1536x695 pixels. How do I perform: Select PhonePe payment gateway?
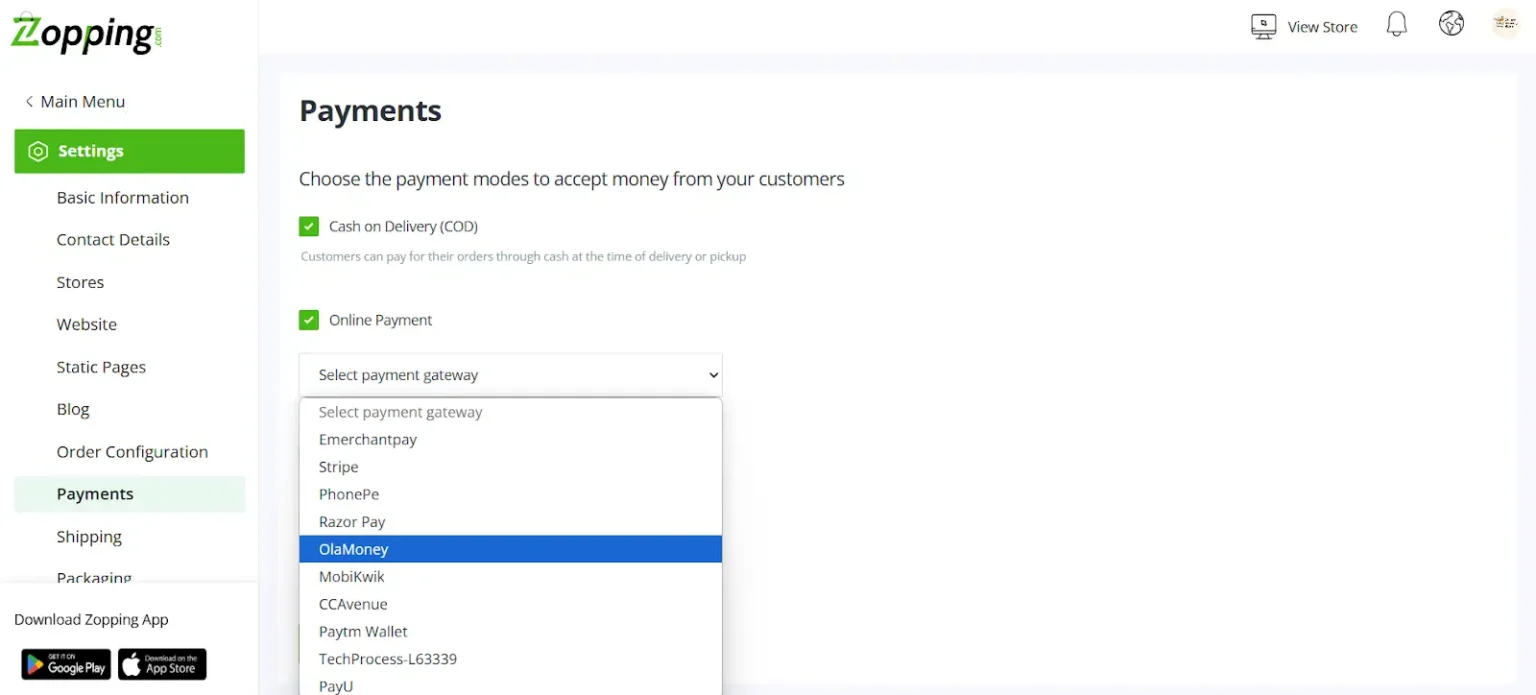tap(510, 494)
